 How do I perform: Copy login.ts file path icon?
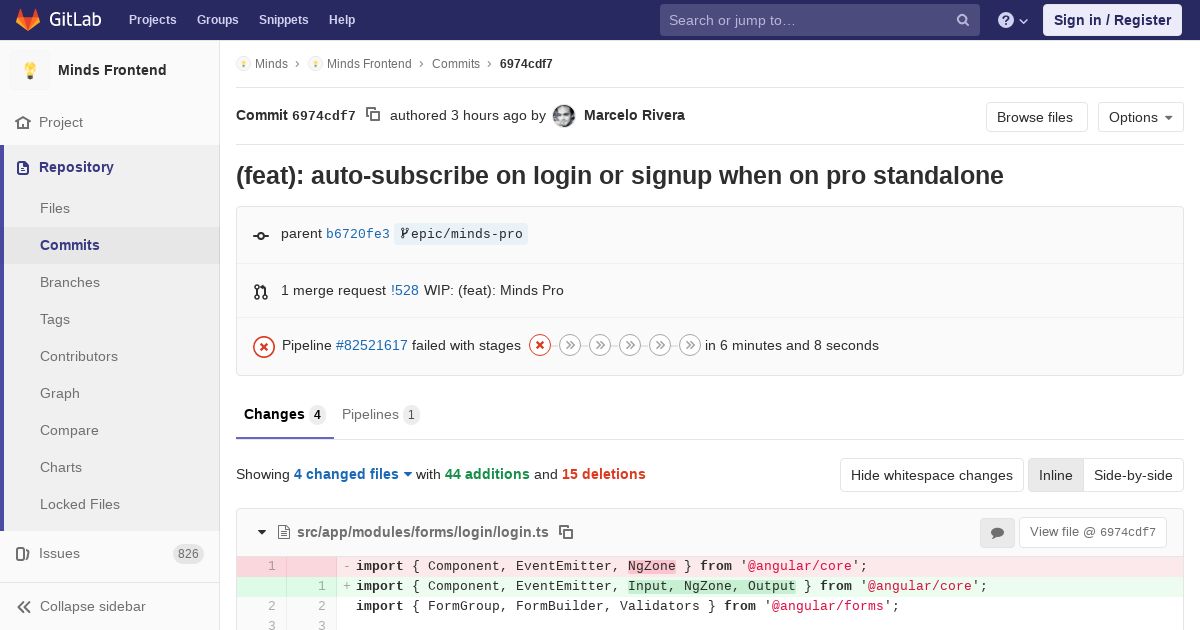[566, 532]
